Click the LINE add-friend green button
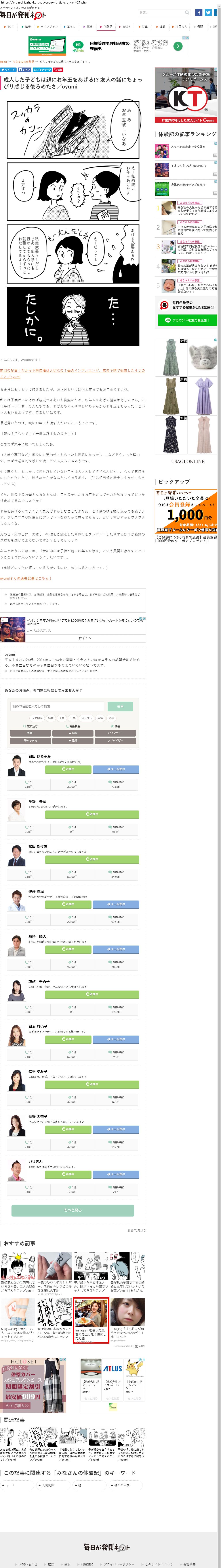The width and height of the screenshot is (221, 1568). point(187,320)
